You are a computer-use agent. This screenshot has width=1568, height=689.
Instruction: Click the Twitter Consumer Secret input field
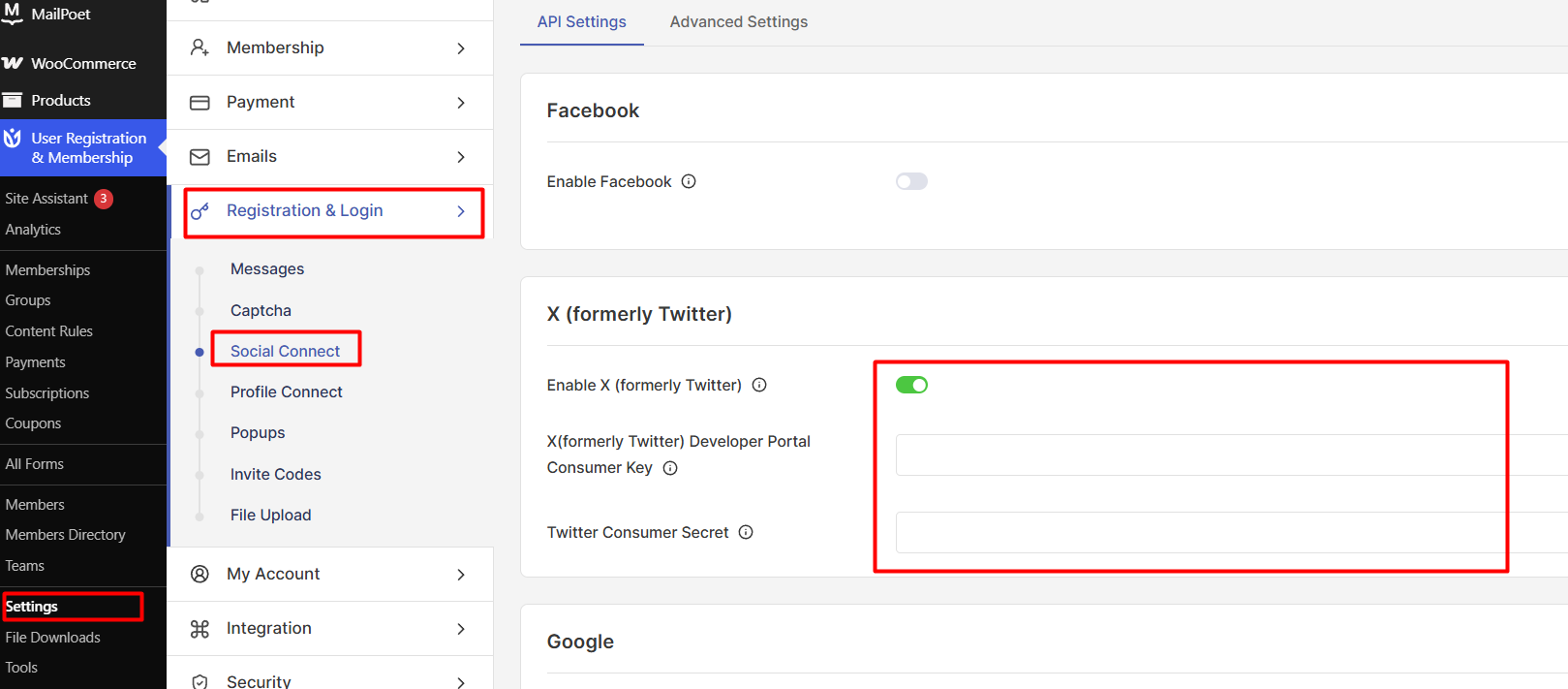pos(1231,532)
